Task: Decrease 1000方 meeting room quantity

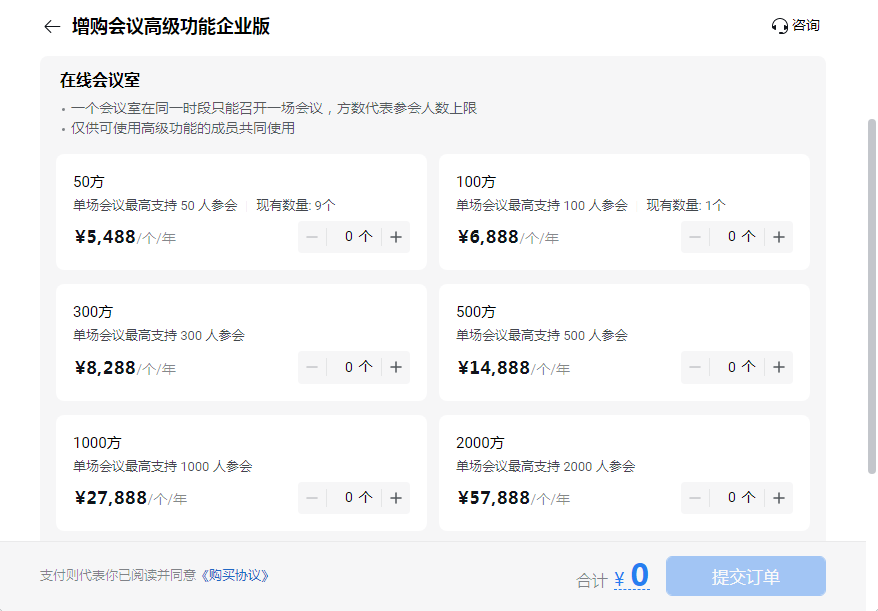Action: [312, 498]
